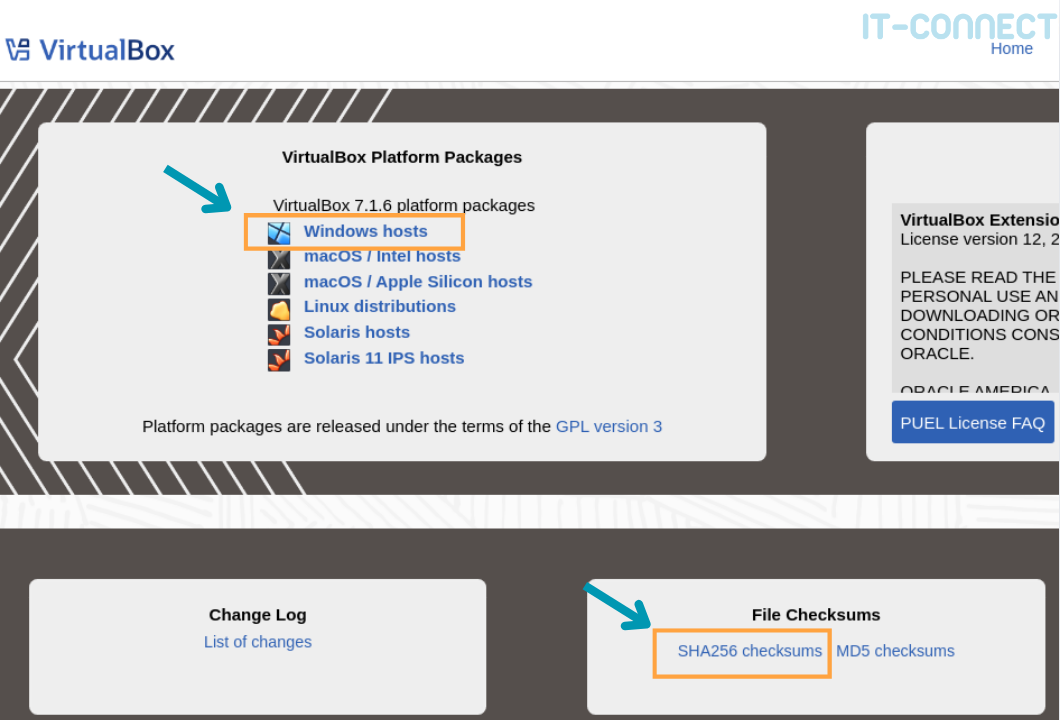
Task: Click the Solaris 11 IPS hosts icon
Action: tap(279, 360)
